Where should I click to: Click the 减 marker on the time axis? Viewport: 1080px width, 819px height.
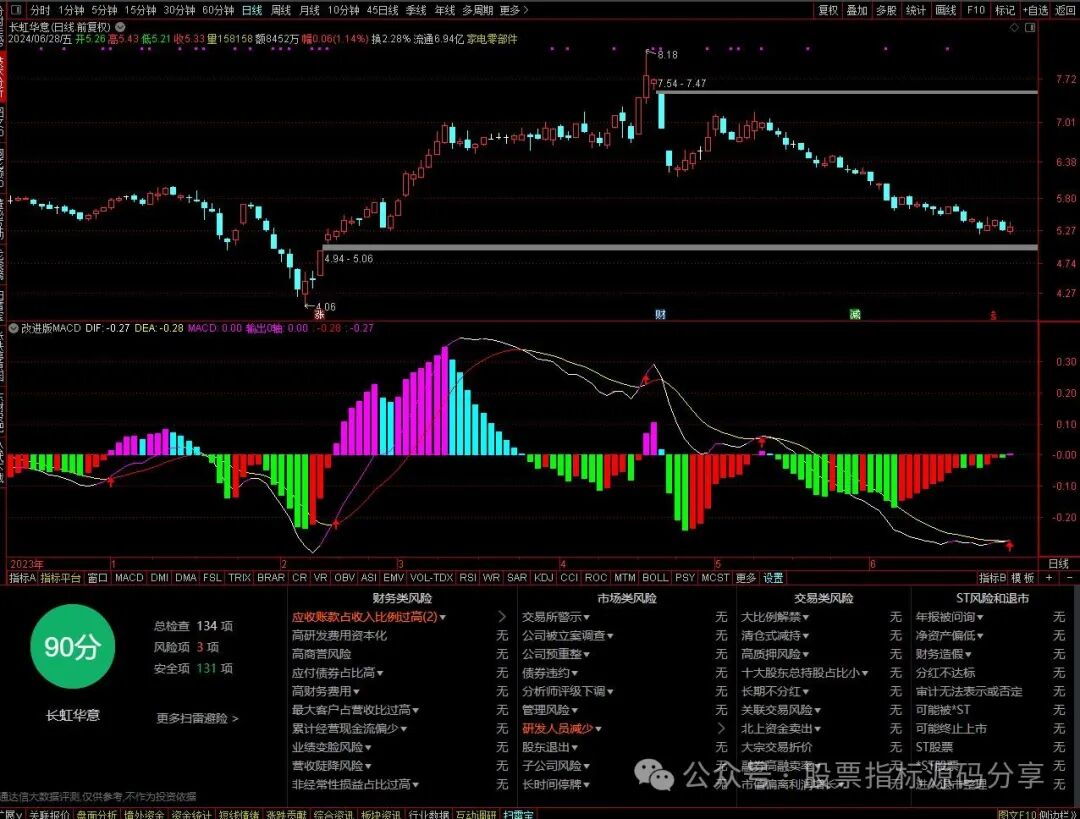pyautogui.click(x=855, y=314)
